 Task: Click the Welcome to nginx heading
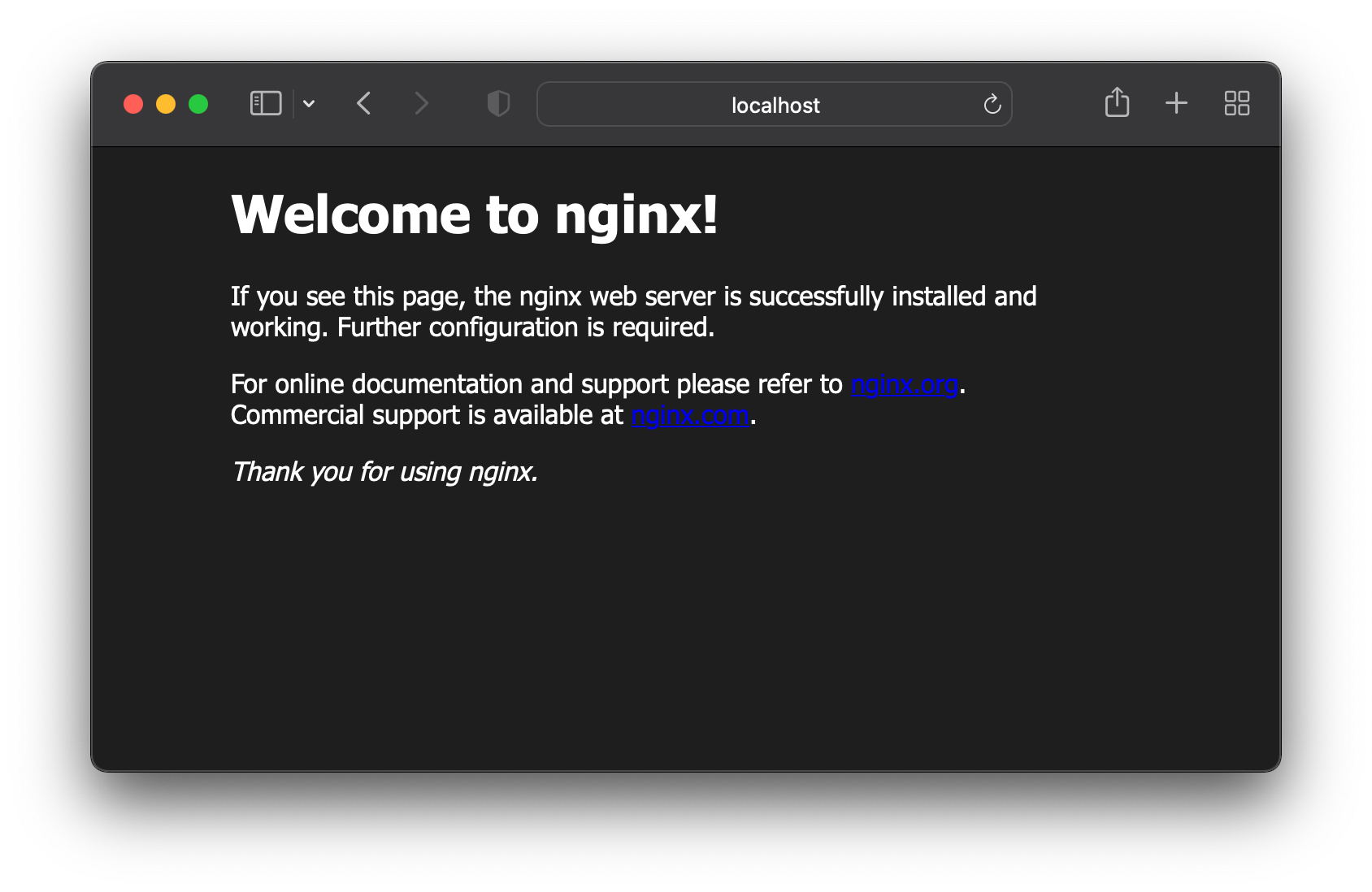[475, 214]
